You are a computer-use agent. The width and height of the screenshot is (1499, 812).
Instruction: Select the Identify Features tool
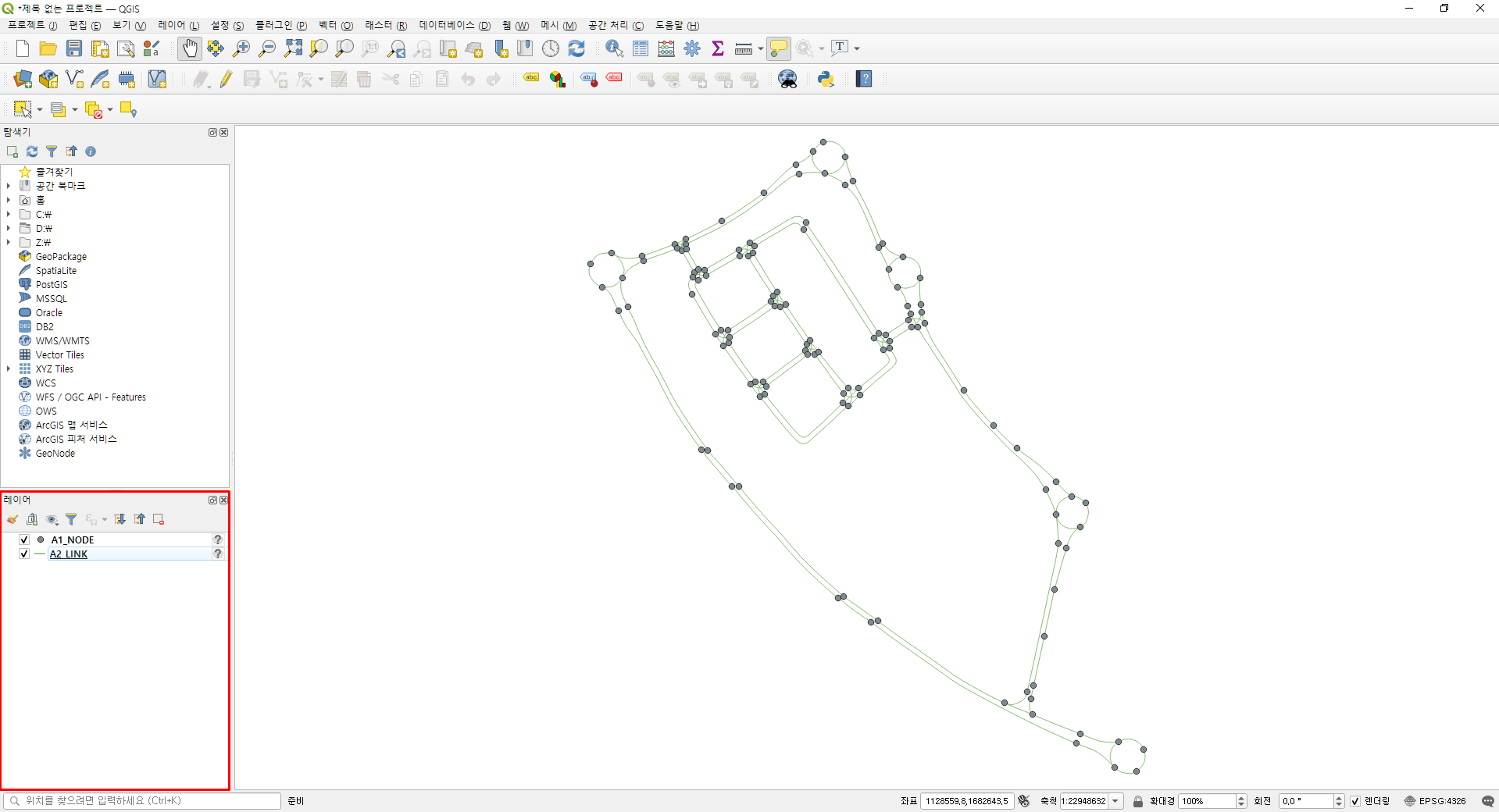pos(615,48)
